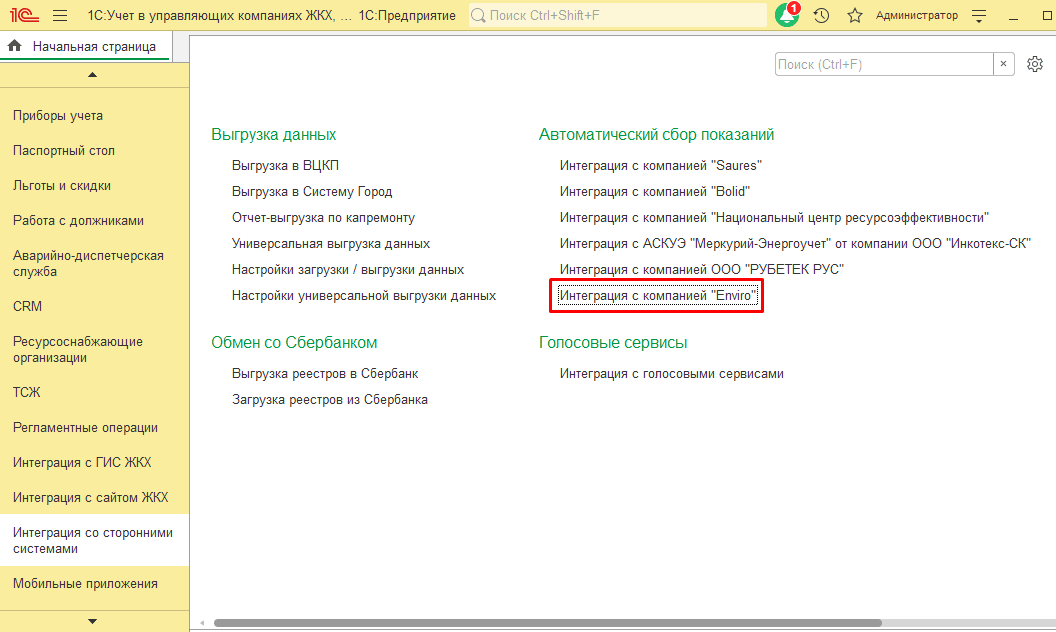The height and width of the screenshot is (632, 1056).
Task: Open the settings gear icon
Action: click(x=1034, y=64)
